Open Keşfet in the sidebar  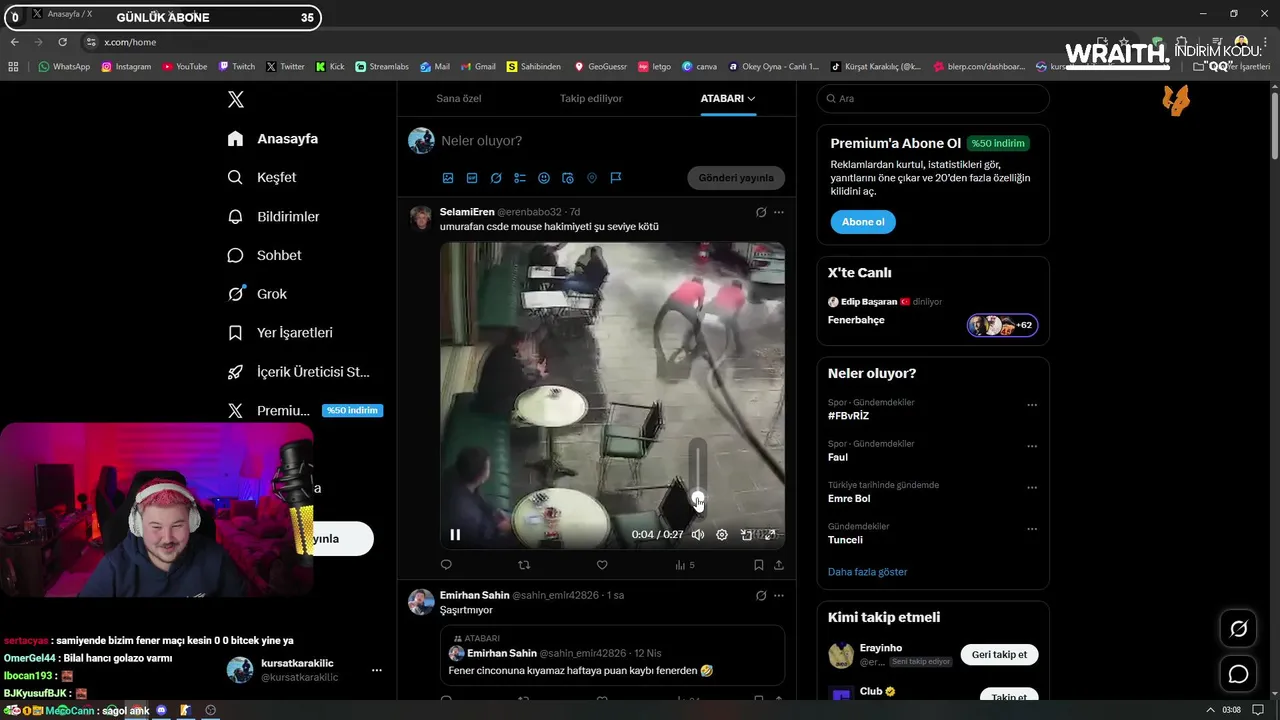pyautogui.click(x=262, y=177)
